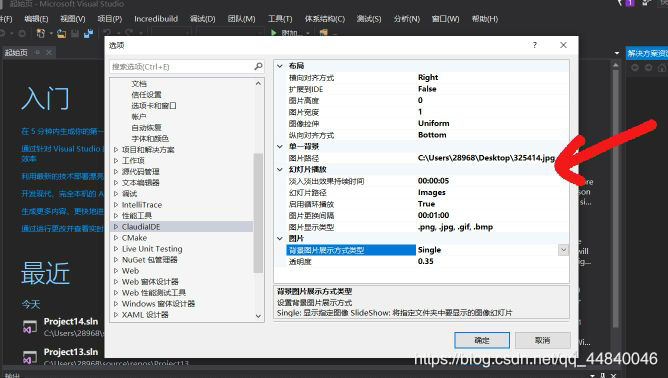Viewport: 668px width, 378px height.
Task: Expand the 文本编辑器 tree node
Action: point(116,183)
